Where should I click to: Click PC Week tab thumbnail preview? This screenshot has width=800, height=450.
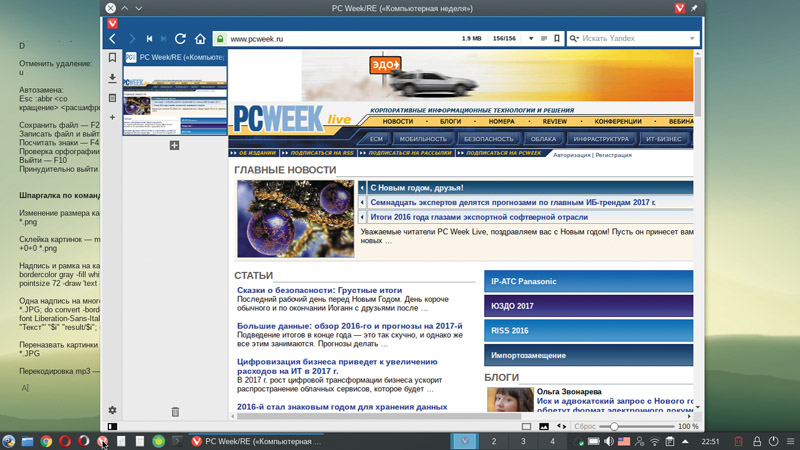[175, 101]
